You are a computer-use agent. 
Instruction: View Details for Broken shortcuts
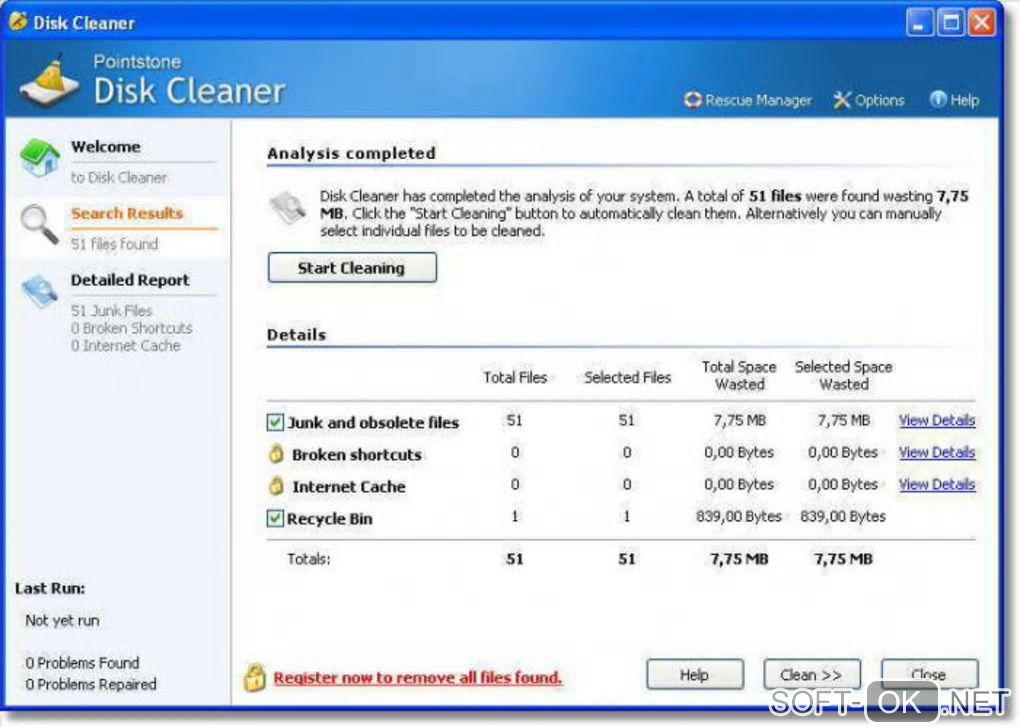tap(937, 453)
